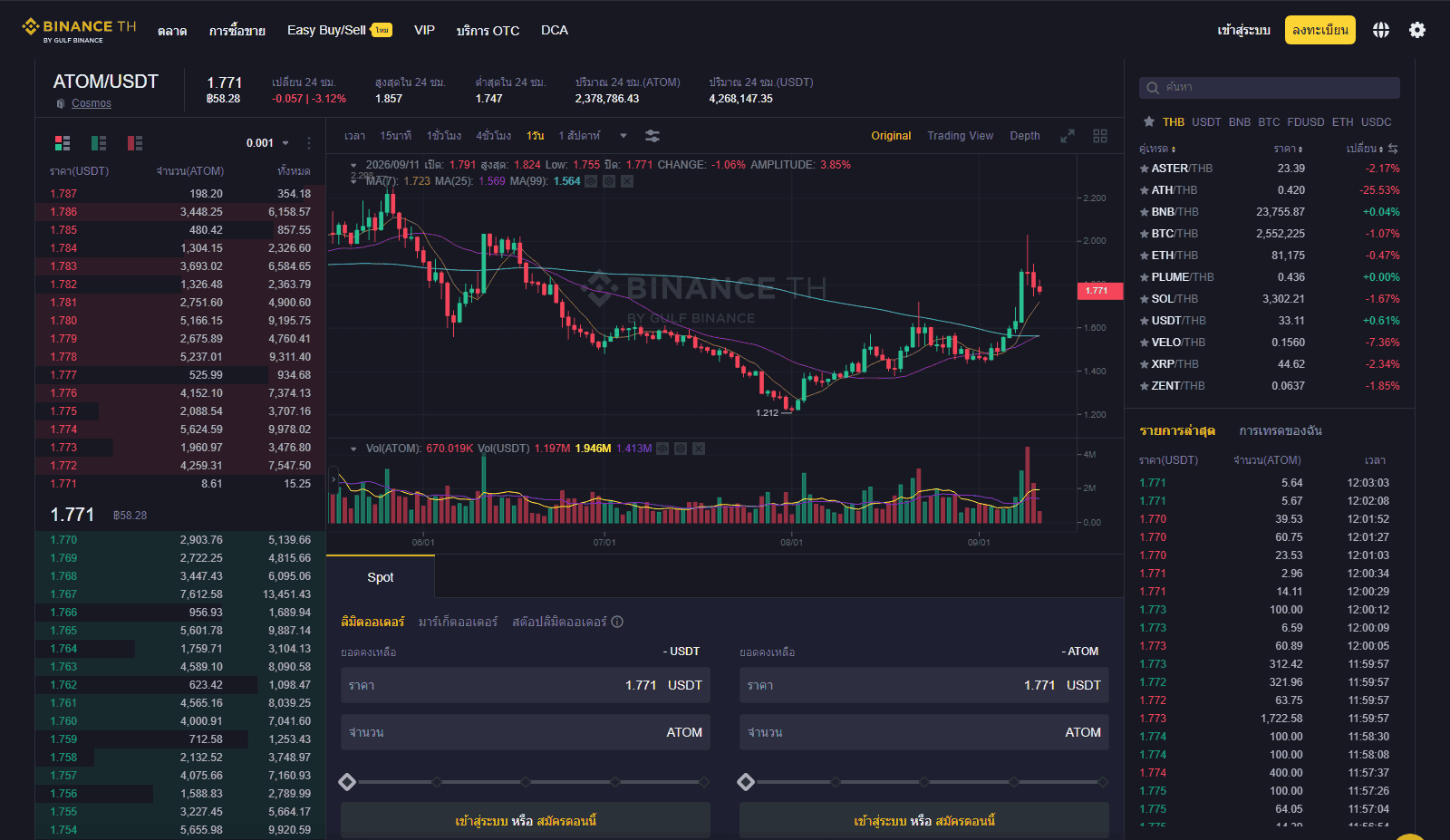This screenshot has width=1450, height=840.
Task: Collapse the candle info legend row
Action: coord(353,165)
